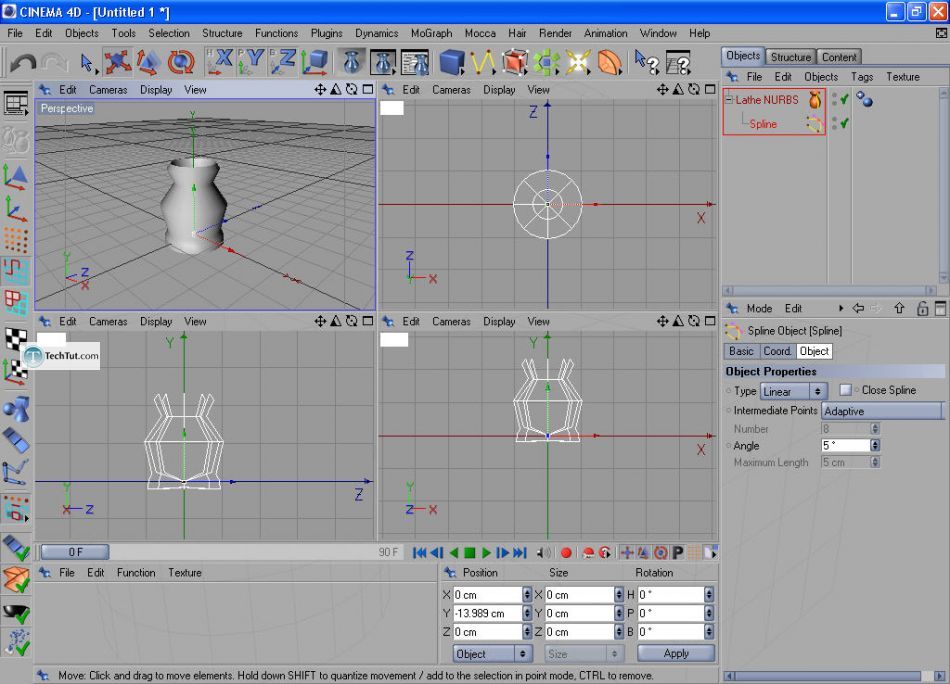This screenshot has height=684, width=950.
Task: Click the Undo arrow in the toolbar
Action: coord(22,63)
